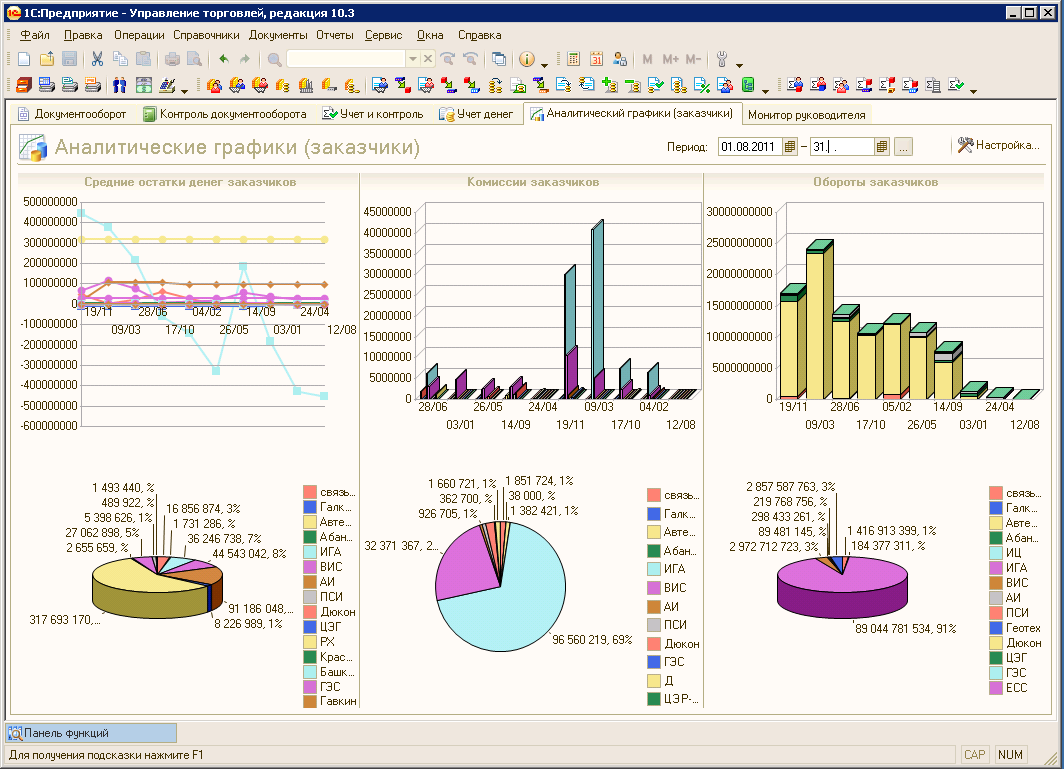Viewport: 1064px width, 769px height.
Task: Open the calendar icon showing 31
Action: click(597, 59)
